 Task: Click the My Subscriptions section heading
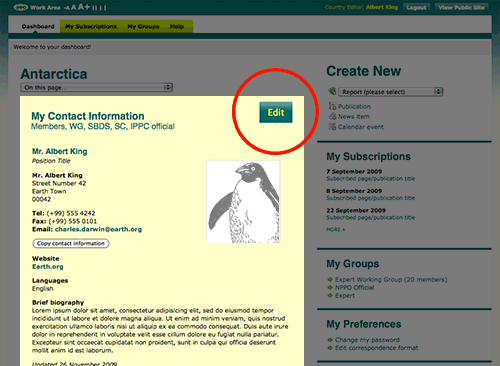[x=368, y=156]
